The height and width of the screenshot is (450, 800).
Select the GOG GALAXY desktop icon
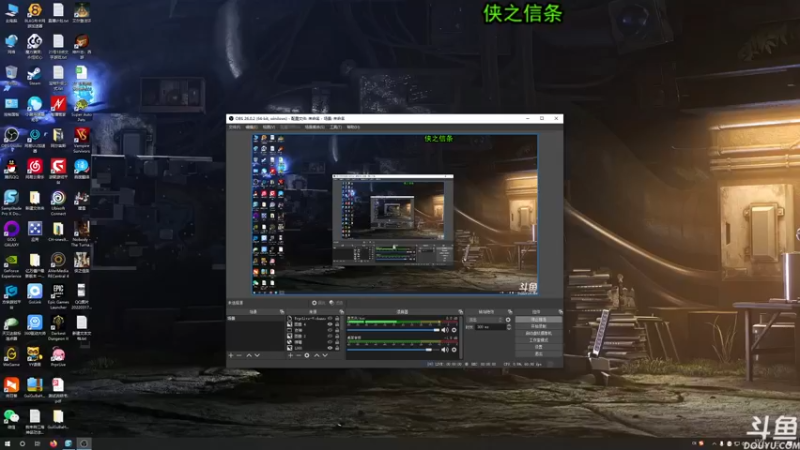(11, 233)
